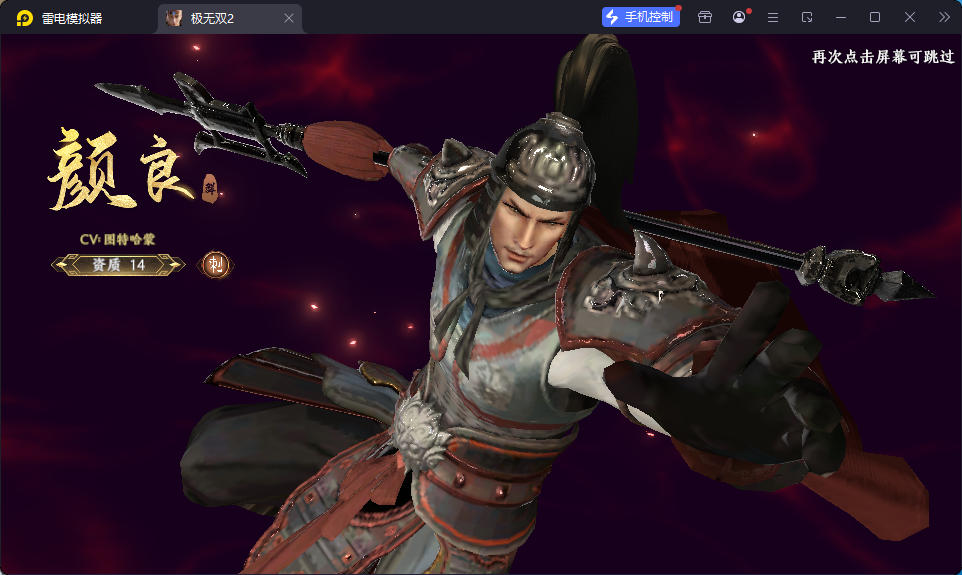Click the 雷电模拟器 logo icon
The image size is (962, 575).
click(24, 18)
